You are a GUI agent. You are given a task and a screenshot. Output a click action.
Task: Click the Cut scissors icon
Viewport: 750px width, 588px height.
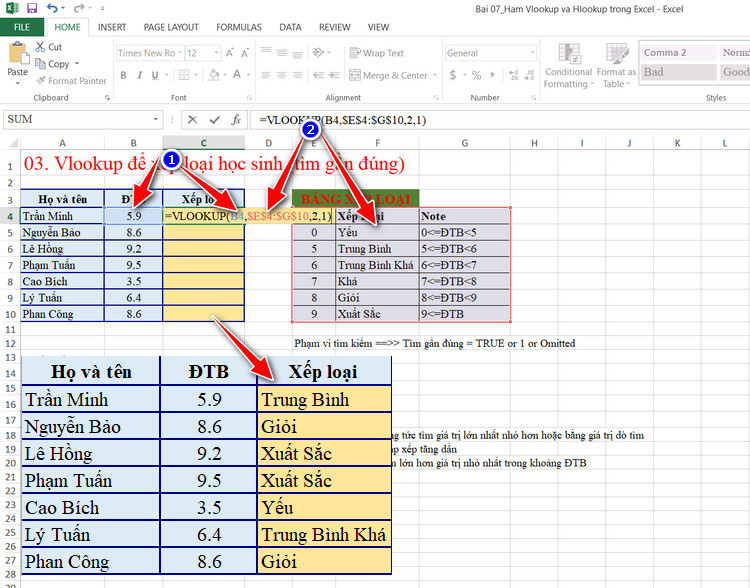(40, 47)
